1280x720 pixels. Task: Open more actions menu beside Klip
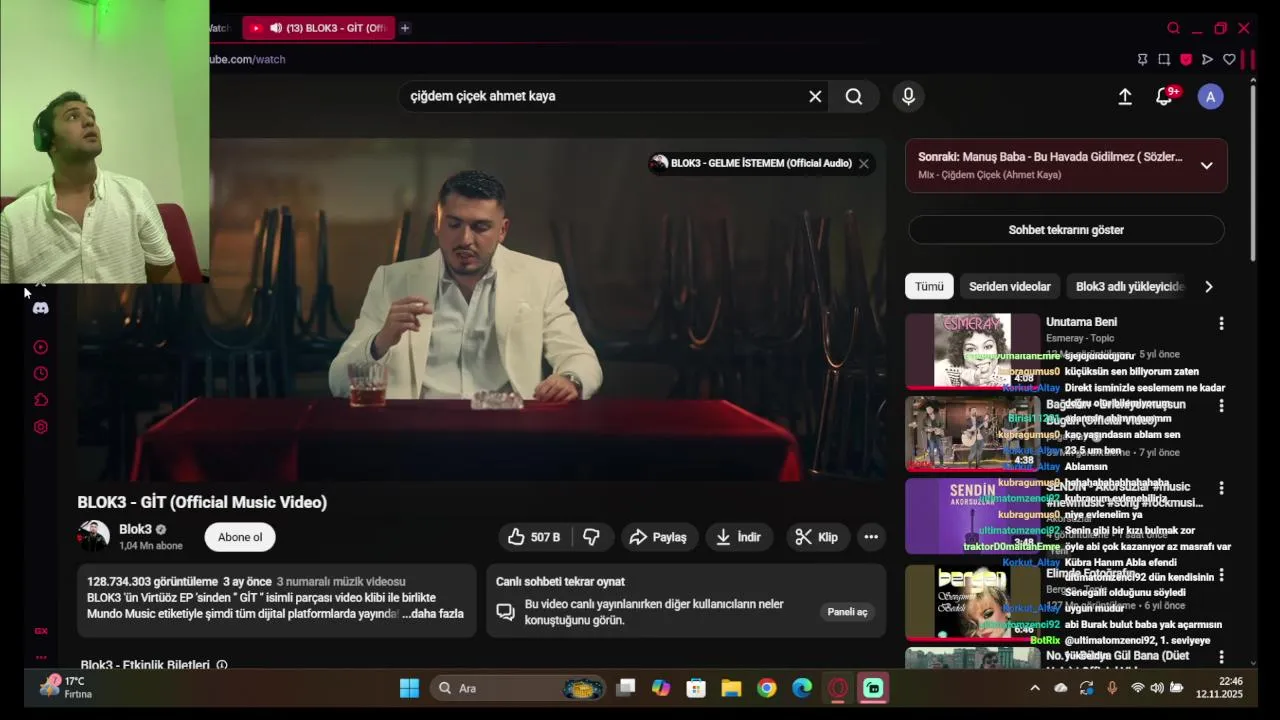871,537
